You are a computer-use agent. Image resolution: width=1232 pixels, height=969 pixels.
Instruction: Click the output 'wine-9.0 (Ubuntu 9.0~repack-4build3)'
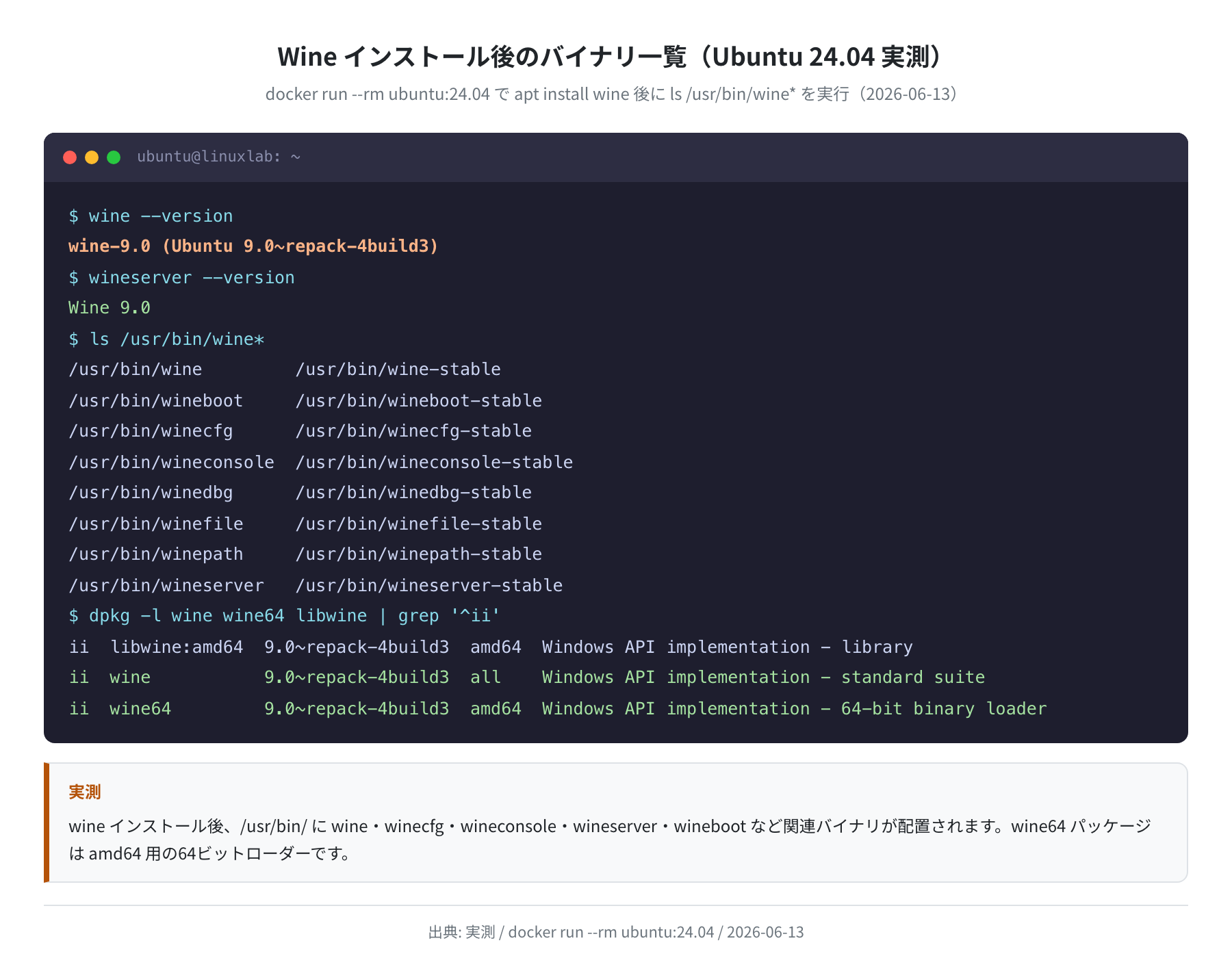tap(253, 246)
